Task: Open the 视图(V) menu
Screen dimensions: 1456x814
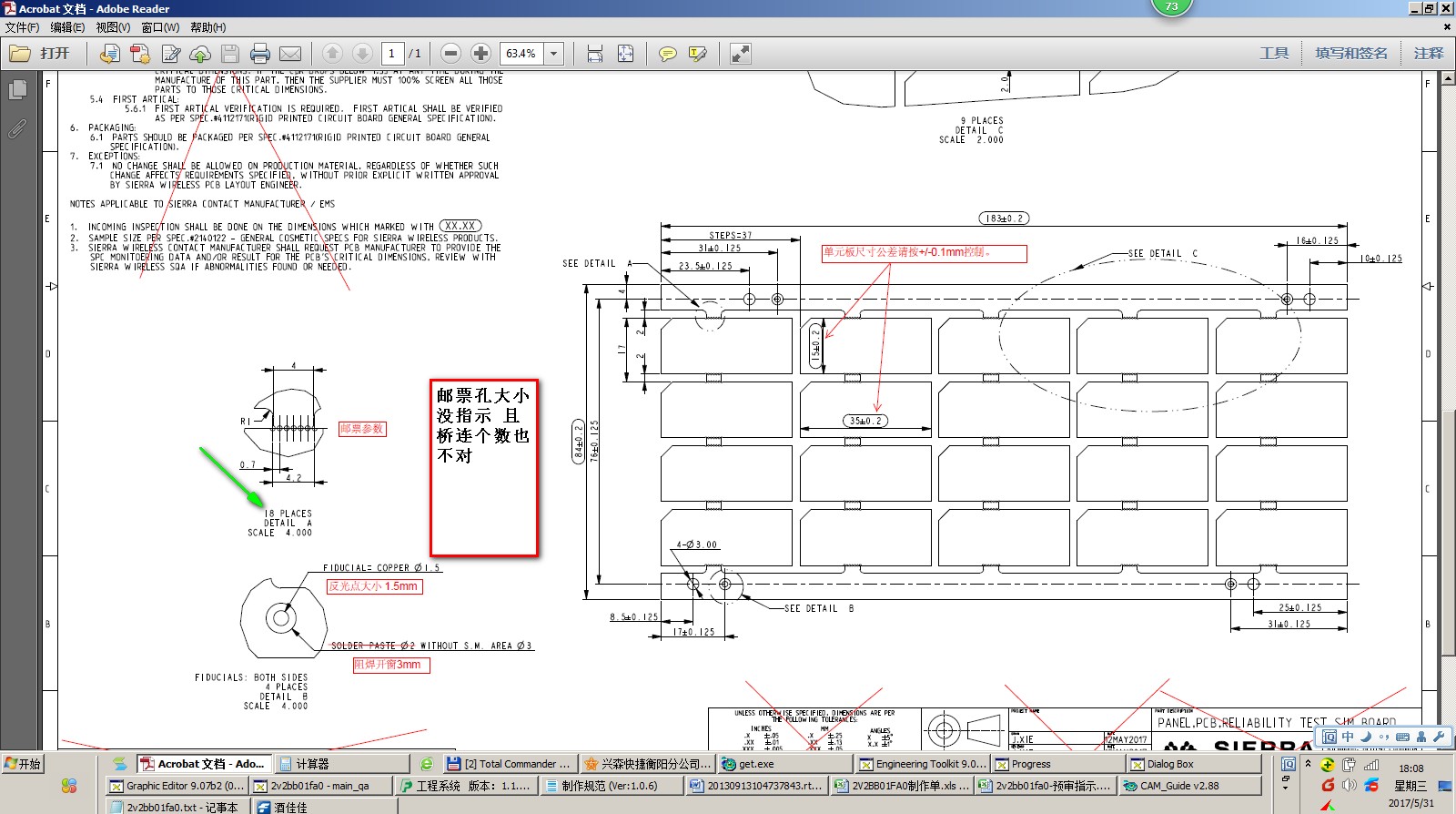Action: click(x=114, y=27)
